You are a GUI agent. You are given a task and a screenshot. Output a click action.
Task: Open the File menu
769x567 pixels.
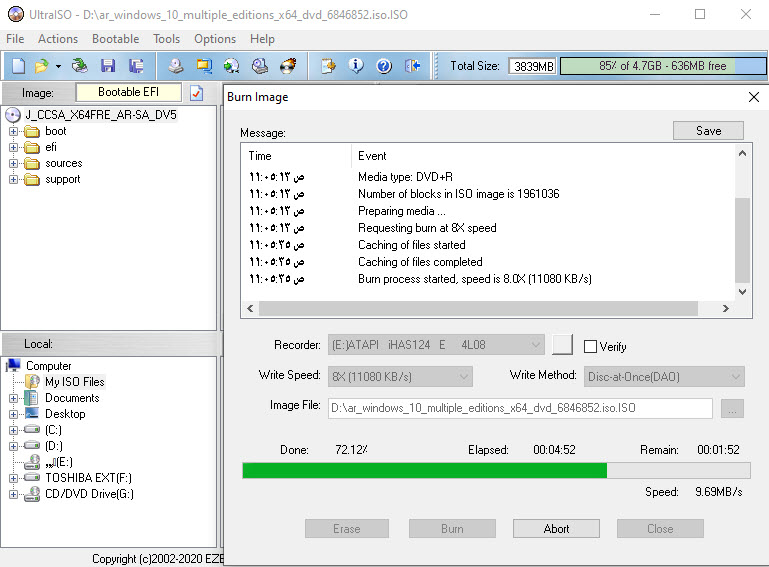coord(15,39)
